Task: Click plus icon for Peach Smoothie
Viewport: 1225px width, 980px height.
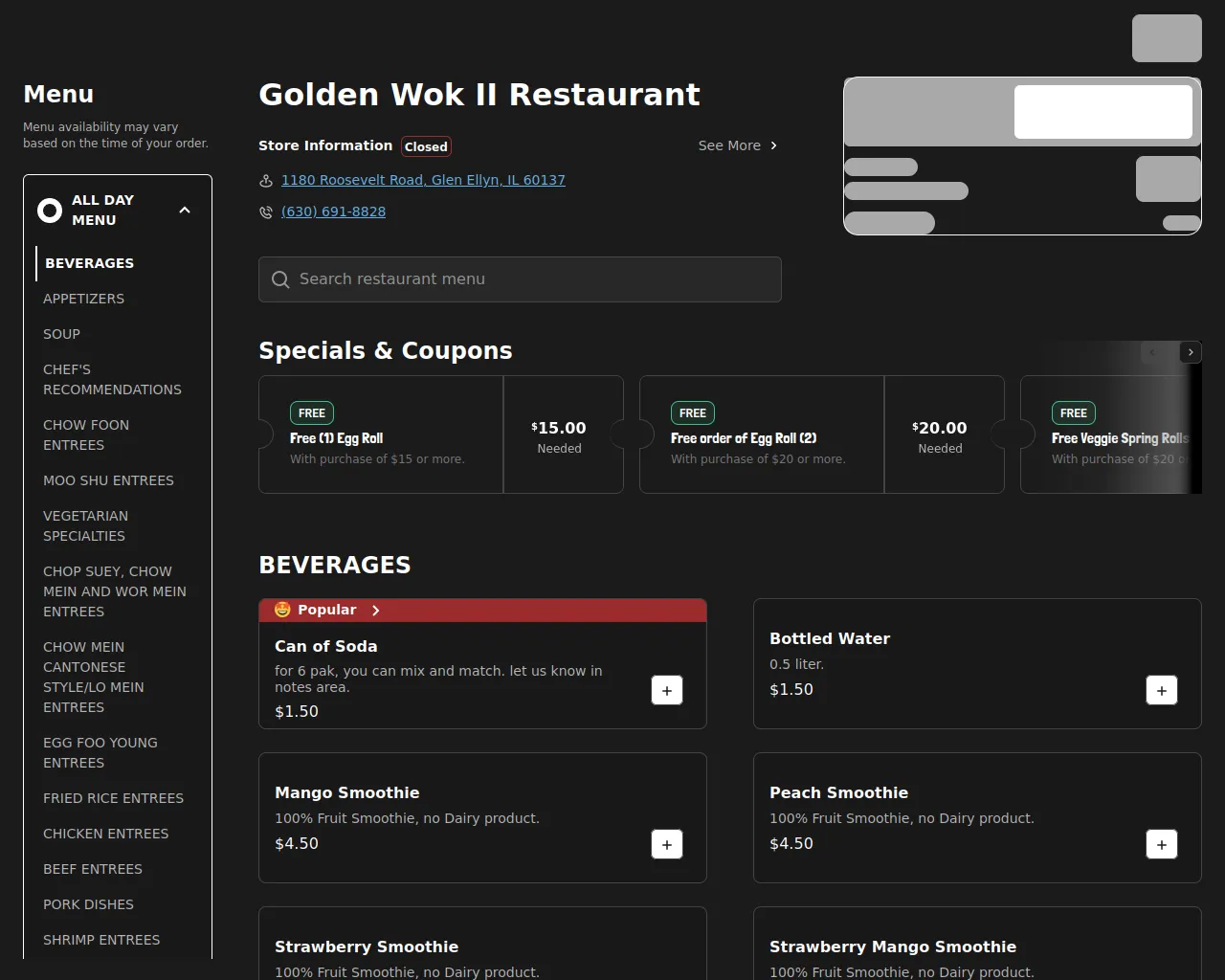Action: [x=1161, y=844]
